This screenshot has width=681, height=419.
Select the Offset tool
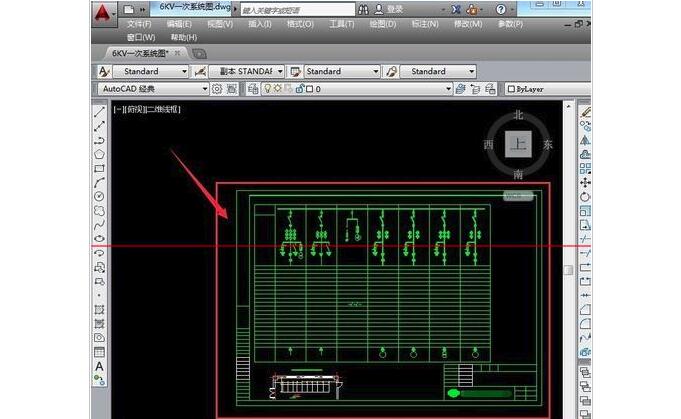[x=585, y=154]
